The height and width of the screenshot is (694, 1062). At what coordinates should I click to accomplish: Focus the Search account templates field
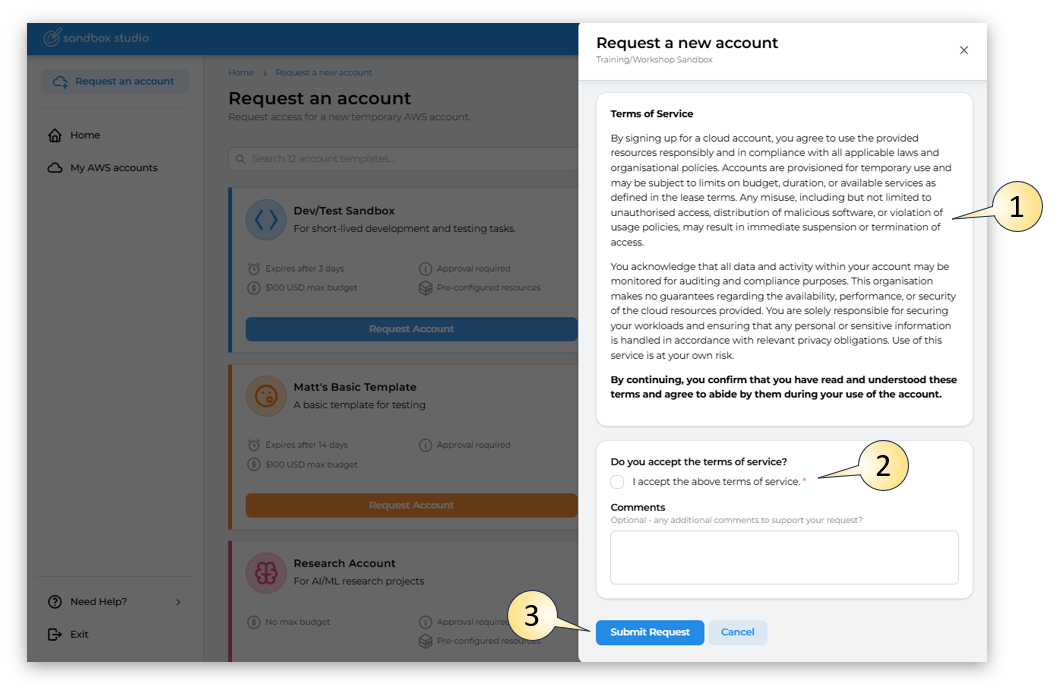[404, 159]
